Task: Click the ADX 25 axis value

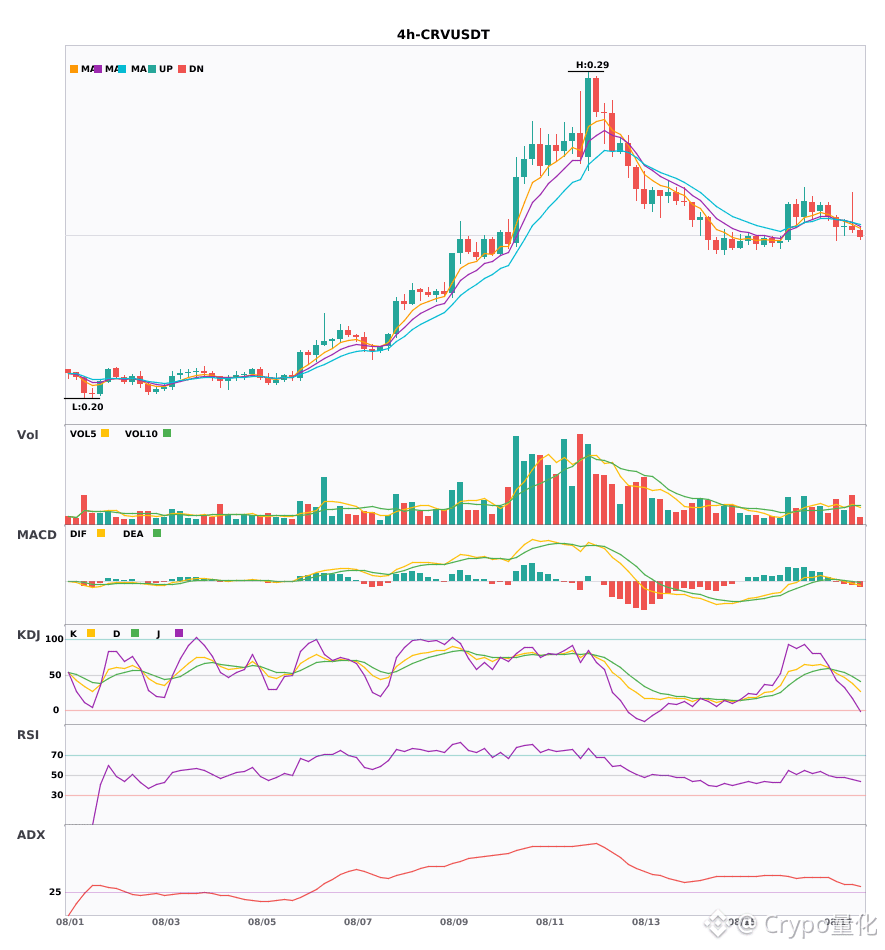Action: (55, 892)
